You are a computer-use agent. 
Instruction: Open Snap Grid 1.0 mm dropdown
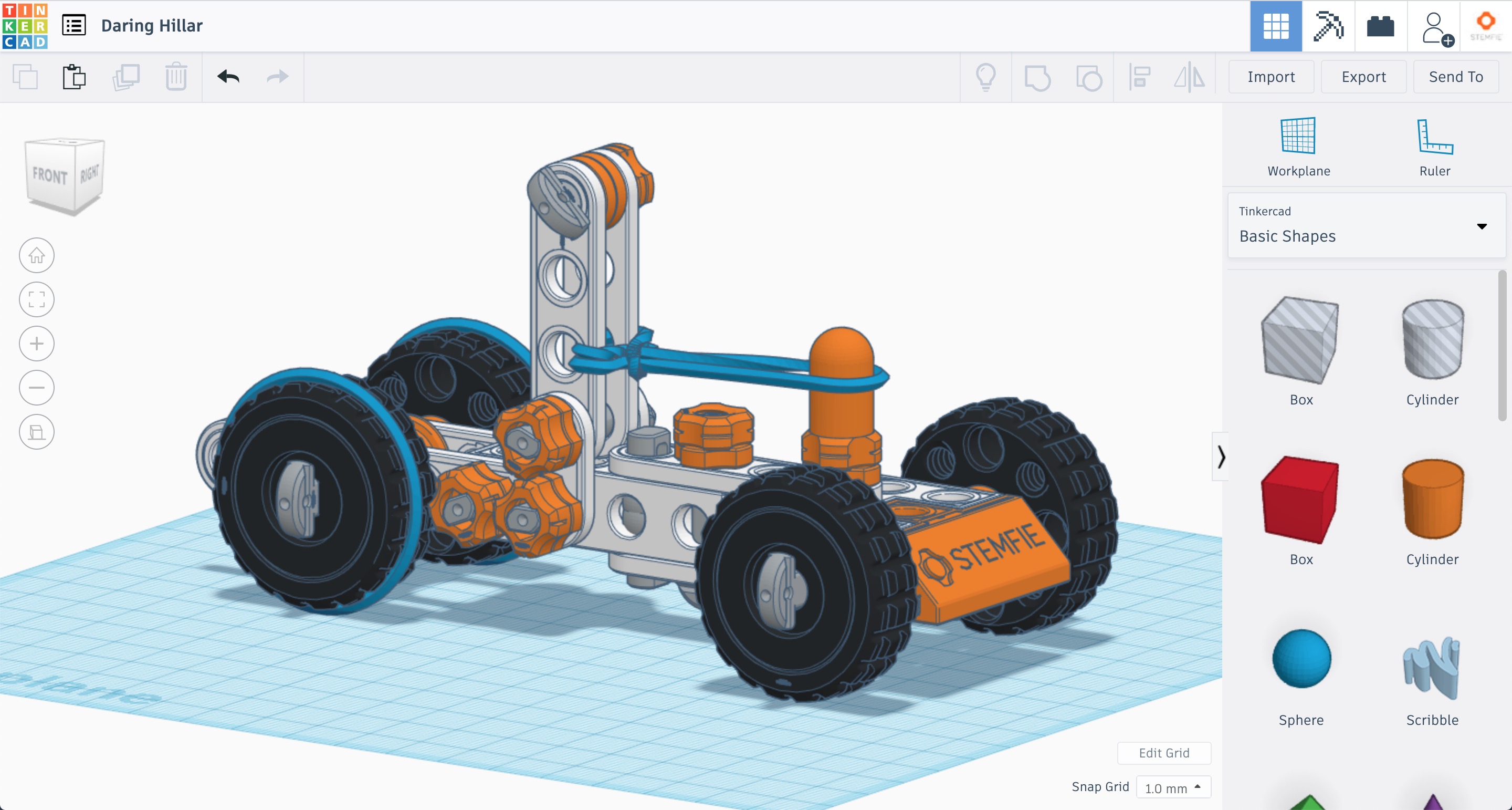[1173, 788]
